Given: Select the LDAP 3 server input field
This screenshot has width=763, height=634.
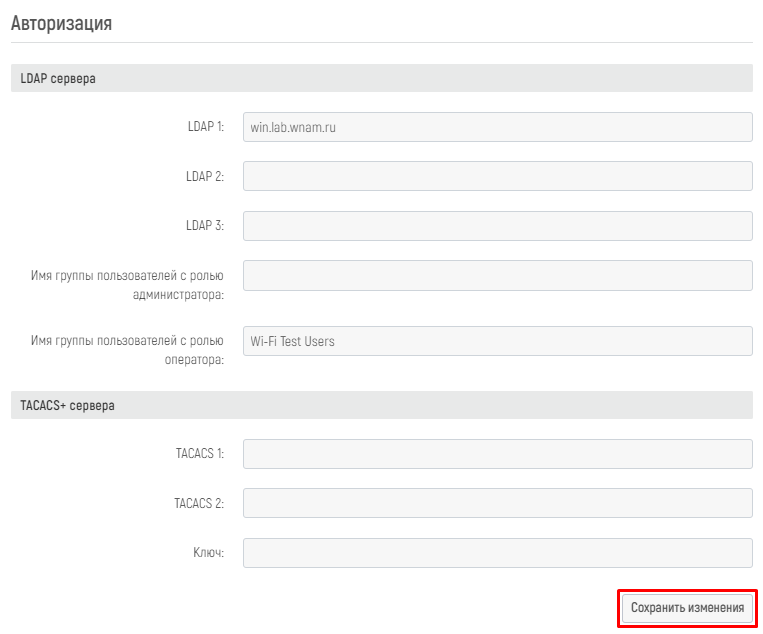Looking at the screenshot, I should pyautogui.click(x=498, y=226).
